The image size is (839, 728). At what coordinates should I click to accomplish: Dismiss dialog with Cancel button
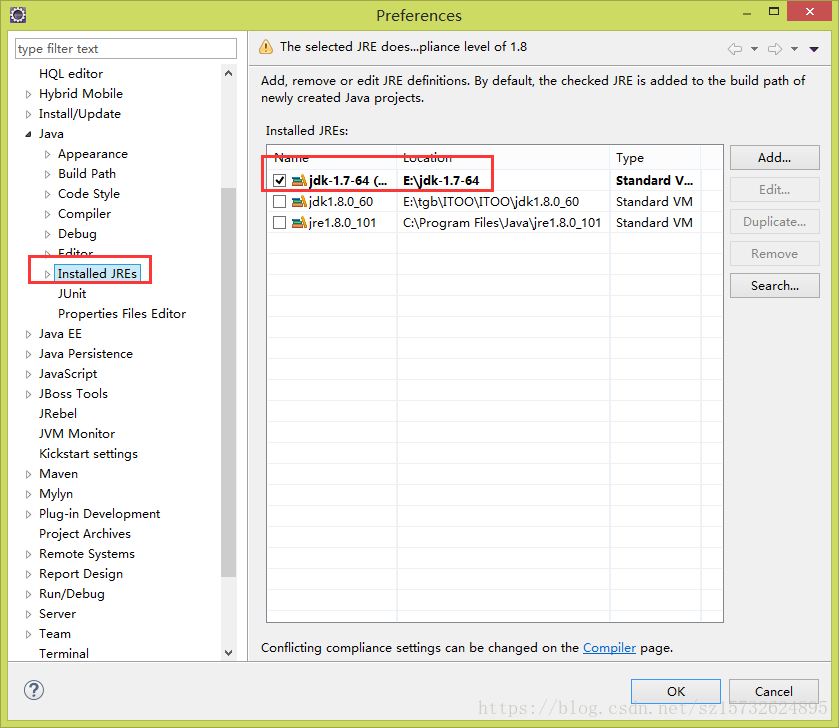774,692
